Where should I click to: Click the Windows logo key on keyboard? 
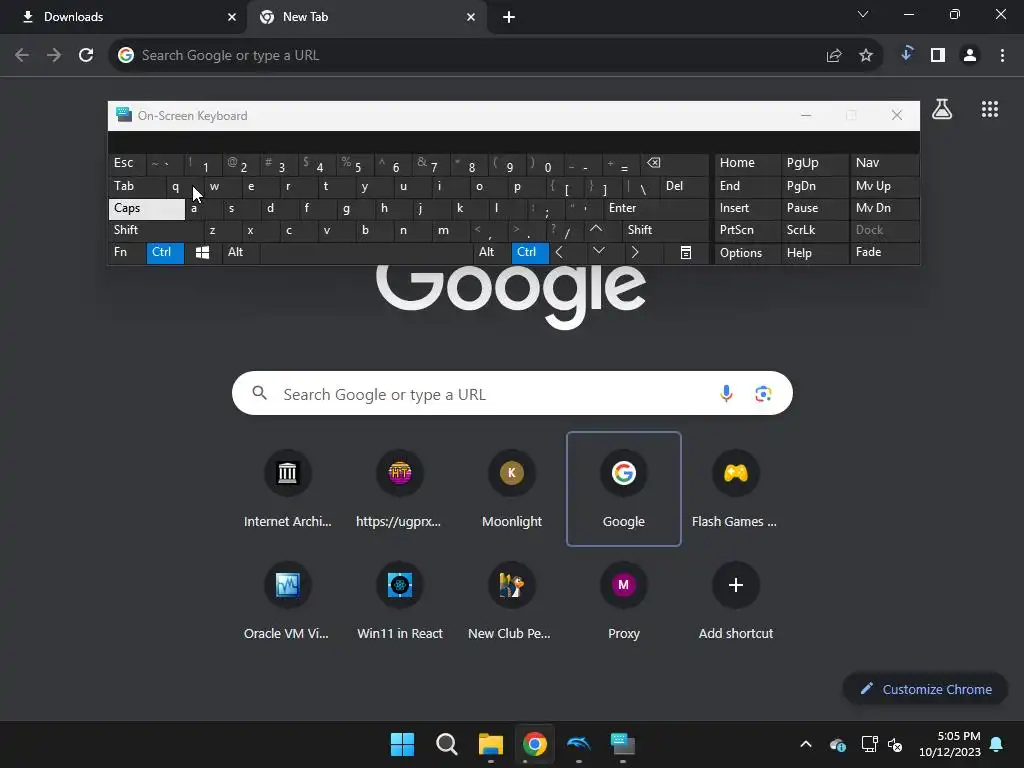202,253
